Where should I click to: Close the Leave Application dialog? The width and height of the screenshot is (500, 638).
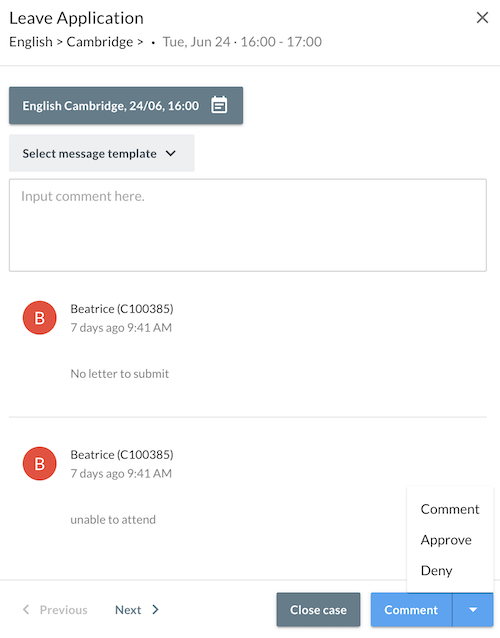pyautogui.click(x=482, y=17)
